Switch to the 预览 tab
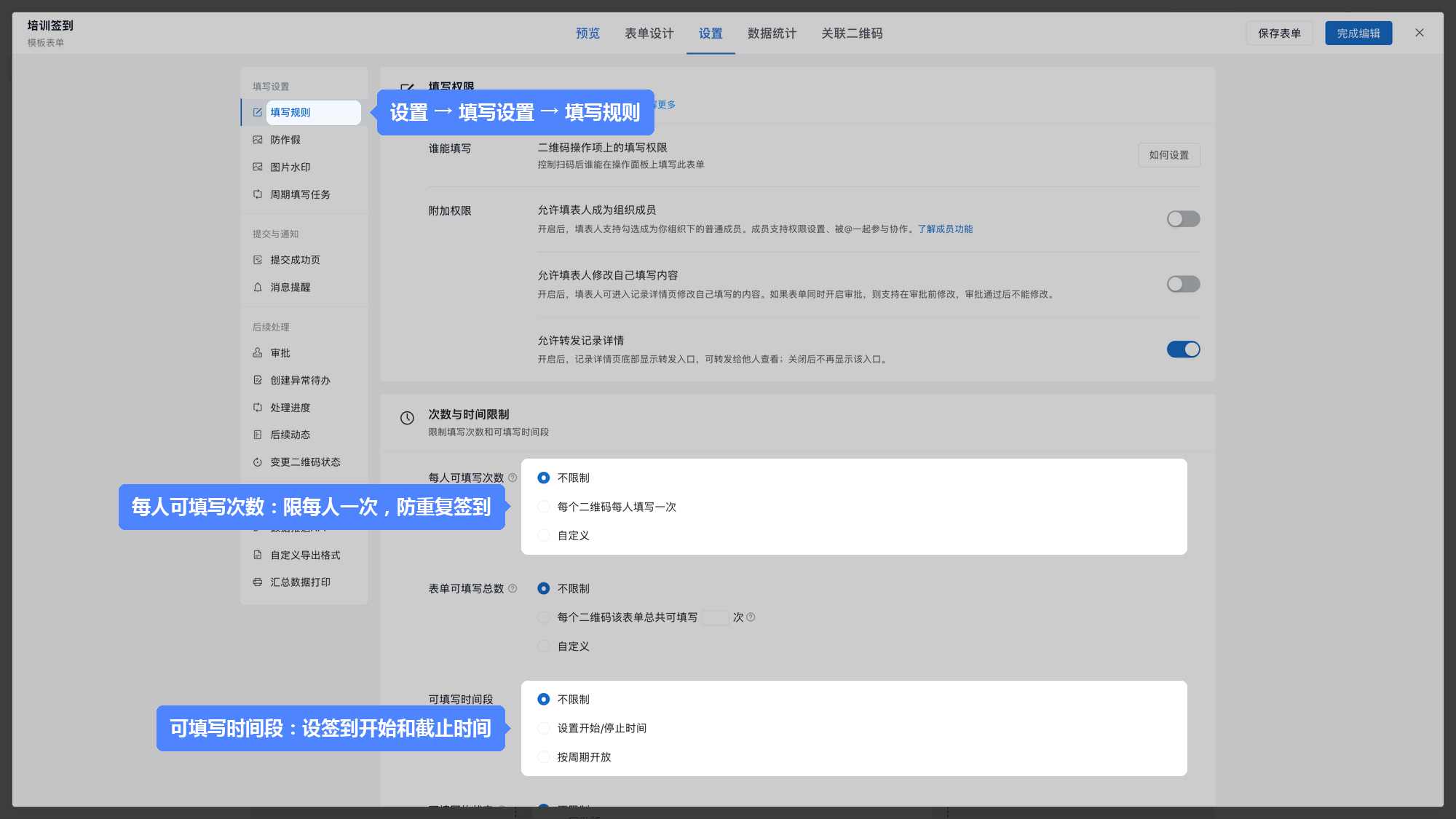 [587, 33]
